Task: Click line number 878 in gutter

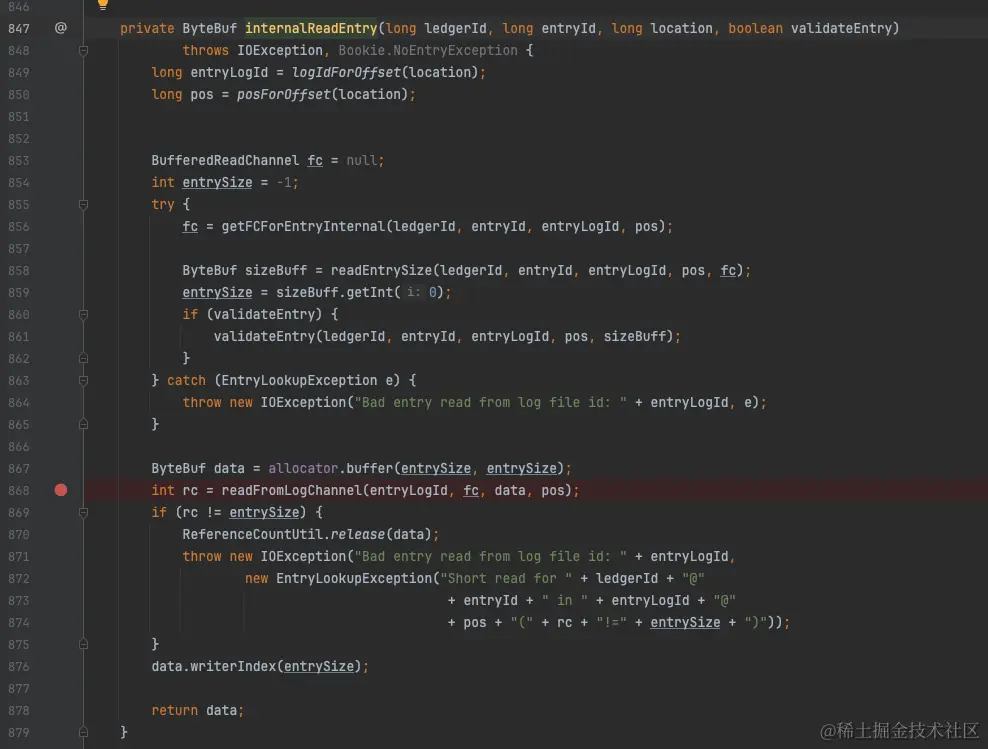Action: pos(19,711)
